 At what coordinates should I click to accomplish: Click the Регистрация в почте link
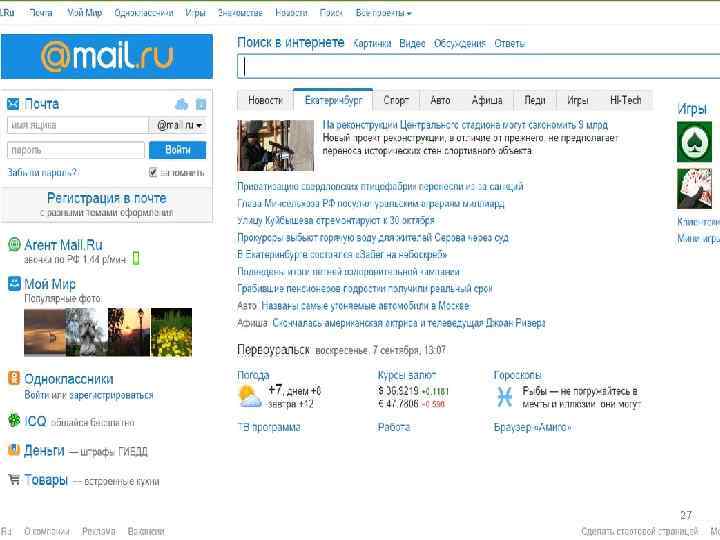coord(107,198)
